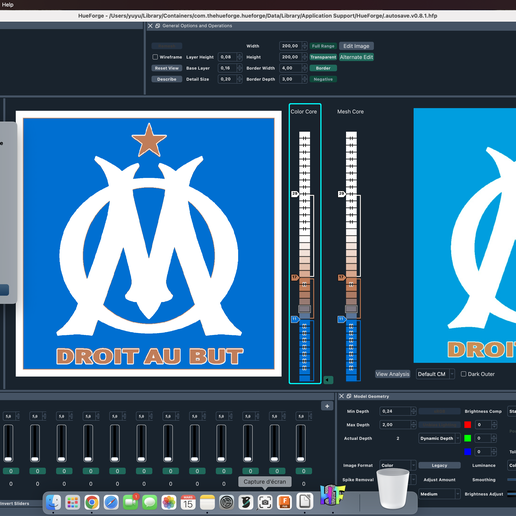Viewport: 516px width, 516px height.
Task: Click the Mesh Core layer slider strip
Action: click(x=351, y=256)
